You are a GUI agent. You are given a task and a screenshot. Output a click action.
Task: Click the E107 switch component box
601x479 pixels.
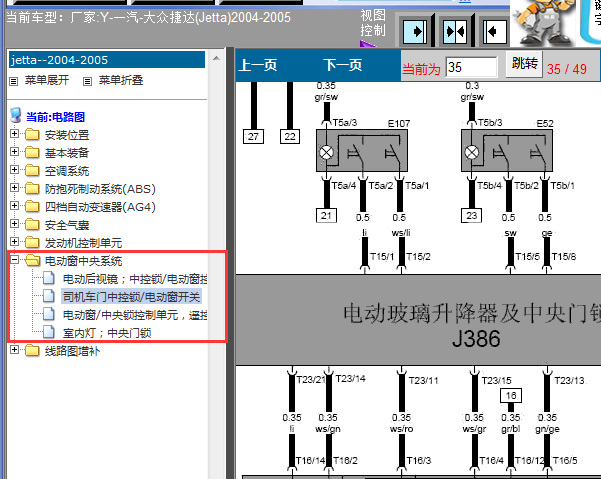(362, 150)
